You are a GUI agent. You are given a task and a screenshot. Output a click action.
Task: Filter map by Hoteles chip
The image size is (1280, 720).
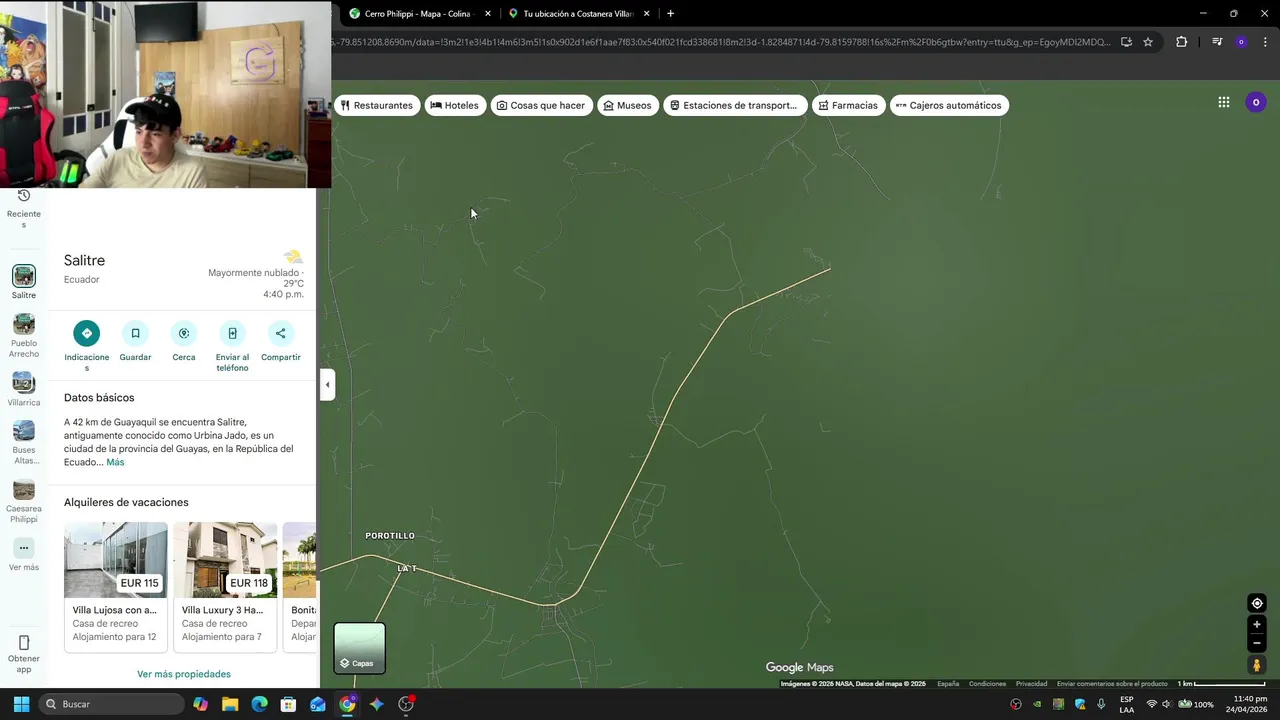(x=455, y=105)
